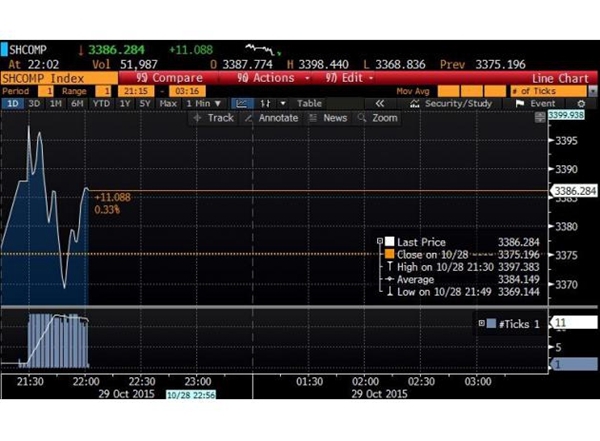Click the blue #Ticks color swatch
This screenshot has width=600, height=441.
pos(491,323)
